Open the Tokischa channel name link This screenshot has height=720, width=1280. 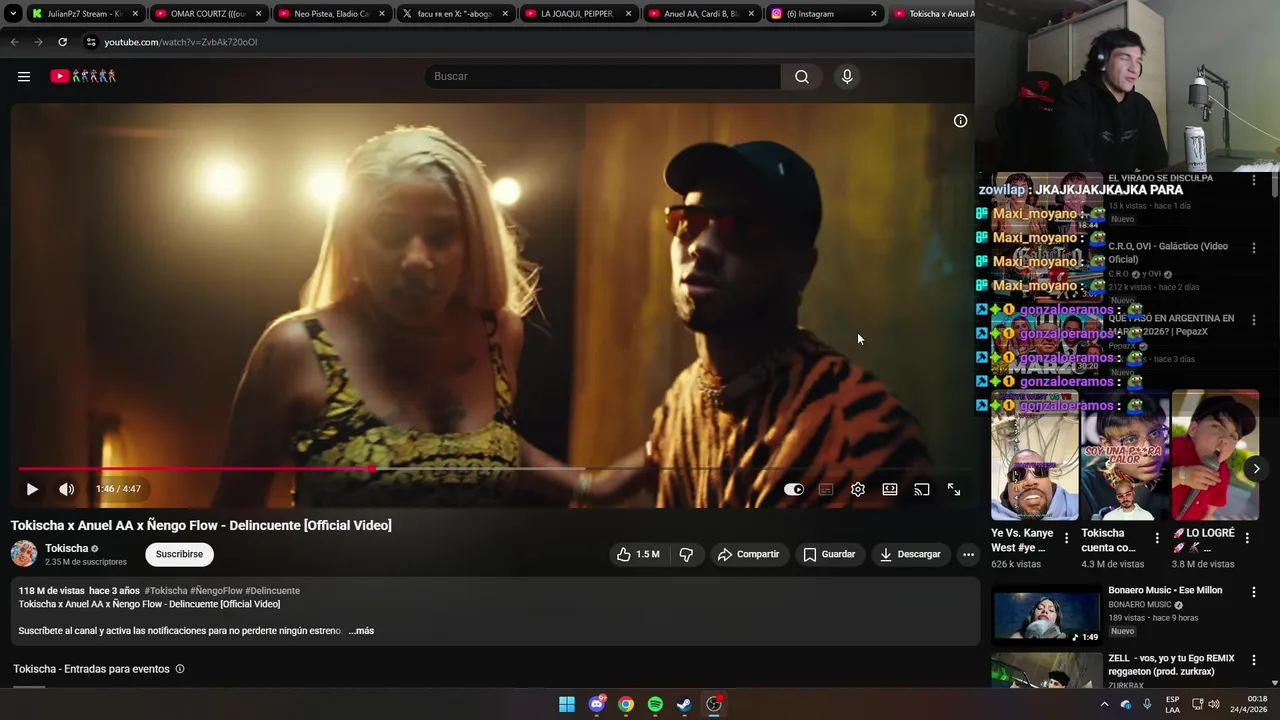click(66, 548)
